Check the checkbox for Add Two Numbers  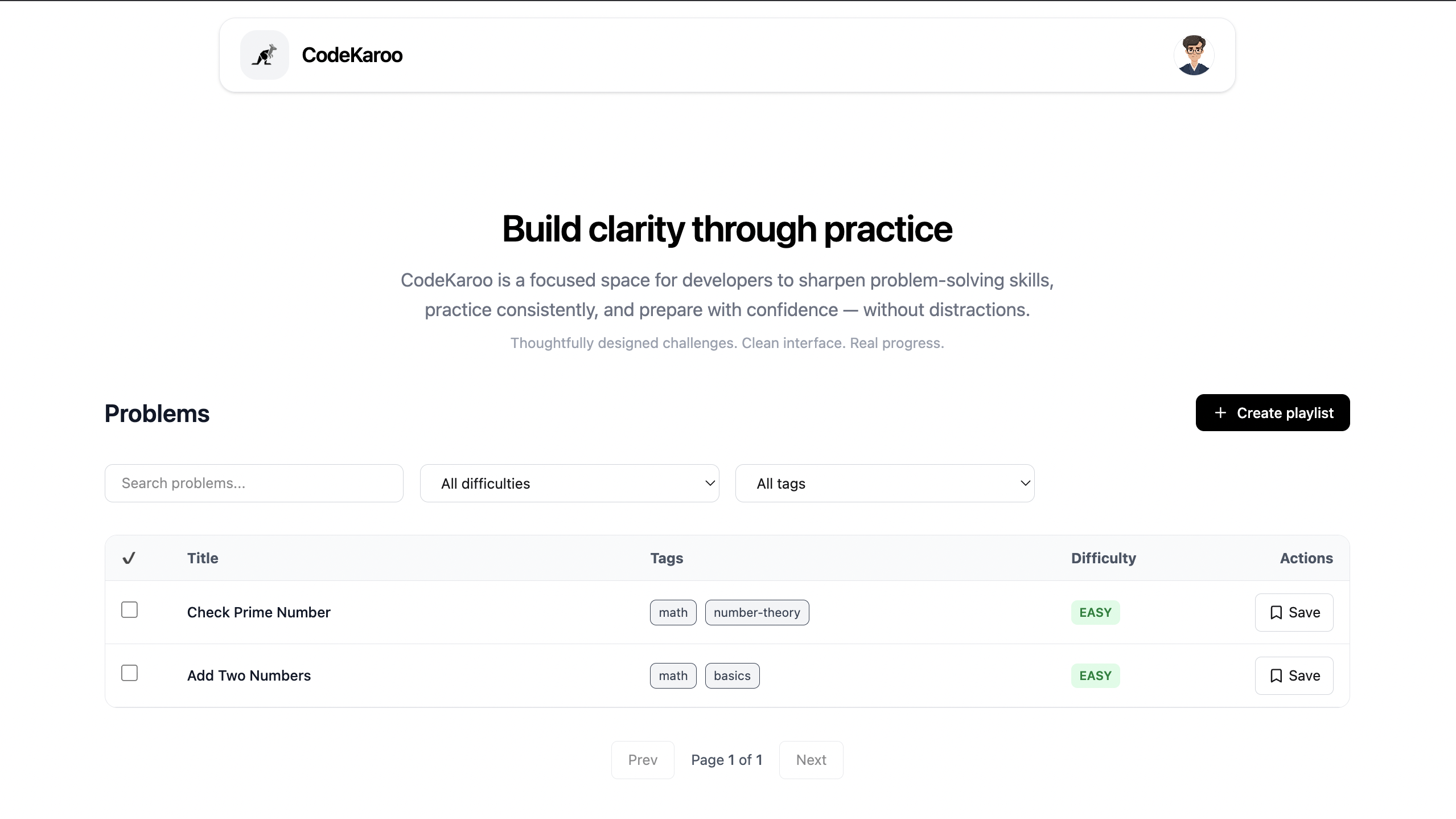click(129, 673)
